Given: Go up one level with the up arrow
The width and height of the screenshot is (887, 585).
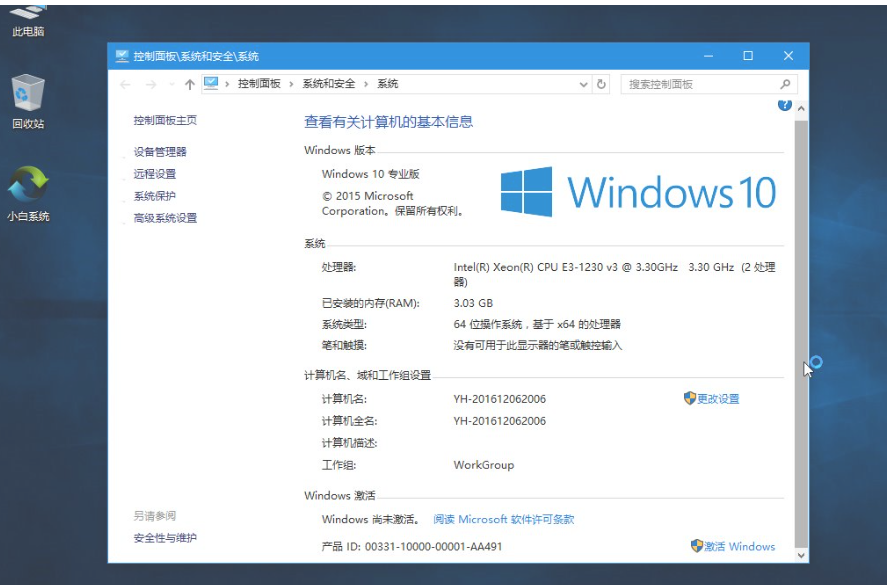Looking at the screenshot, I should click(x=190, y=84).
